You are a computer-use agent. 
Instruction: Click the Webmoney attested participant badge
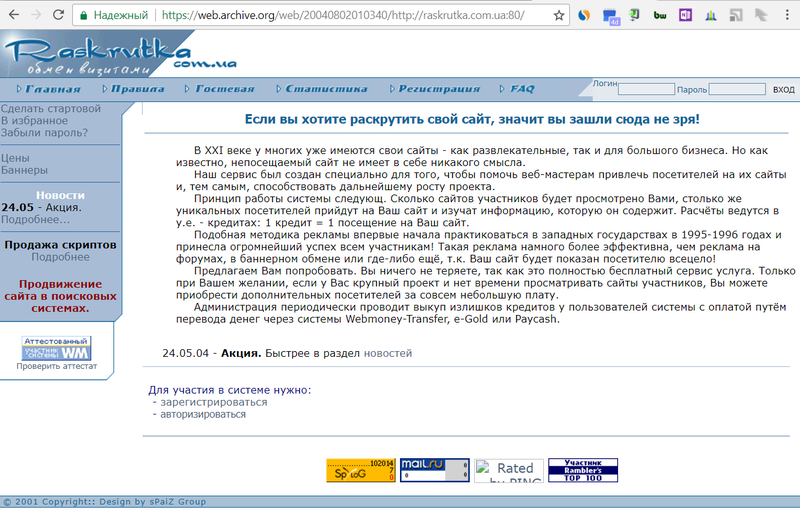pos(56,348)
